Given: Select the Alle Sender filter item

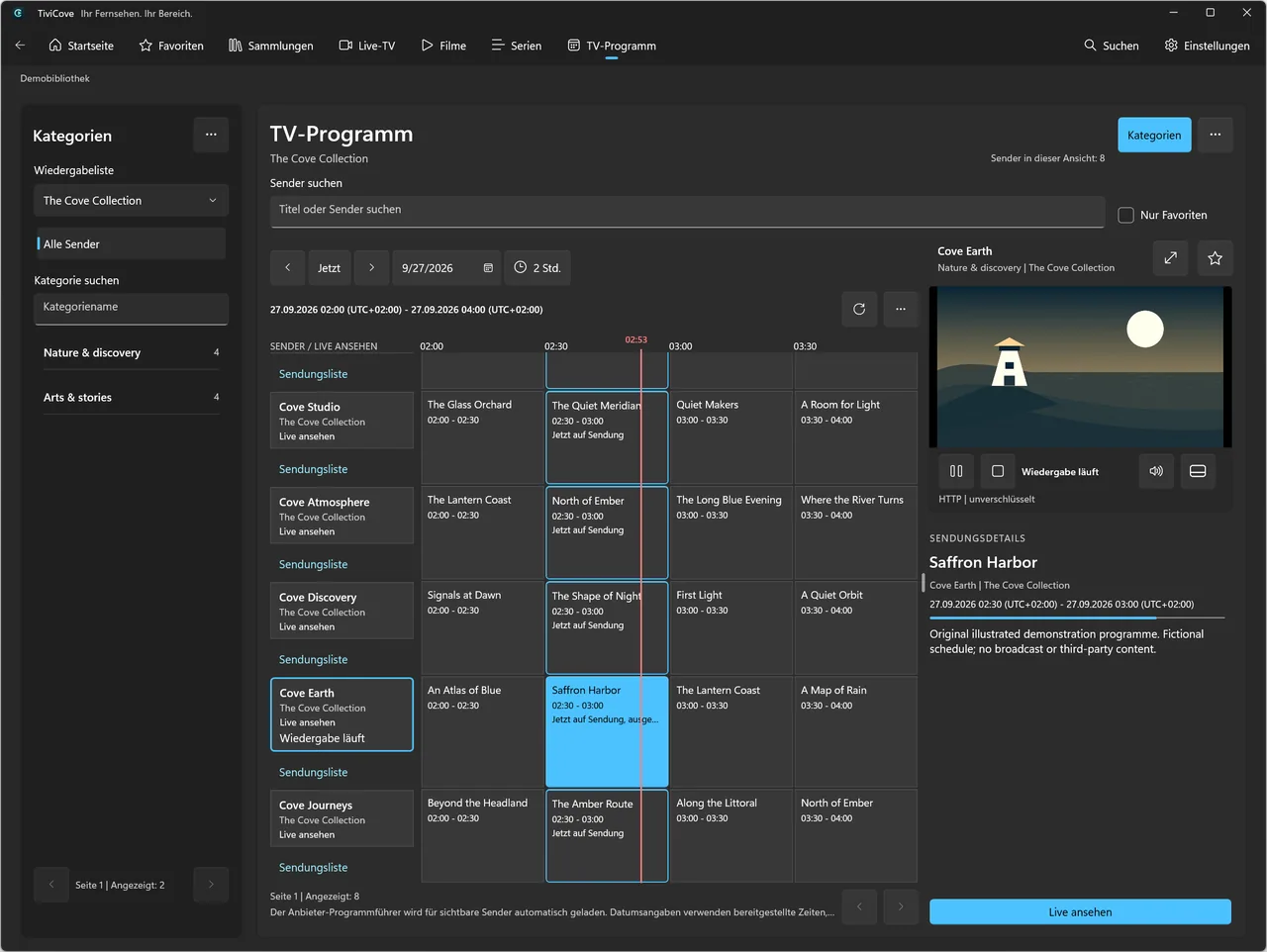Looking at the screenshot, I should (131, 244).
